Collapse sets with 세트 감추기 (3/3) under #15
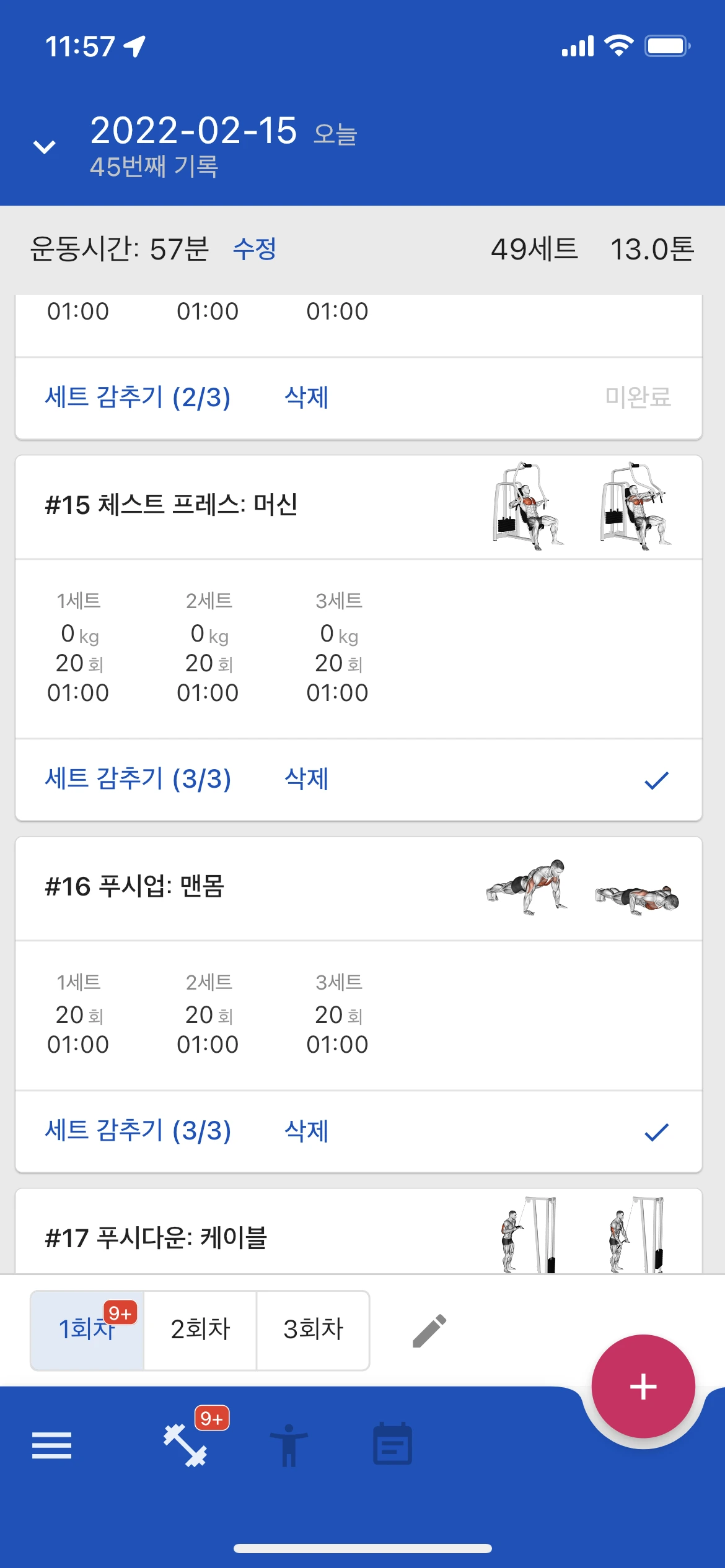This screenshot has width=725, height=1568. pyautogui.click(x=138, y=779)
